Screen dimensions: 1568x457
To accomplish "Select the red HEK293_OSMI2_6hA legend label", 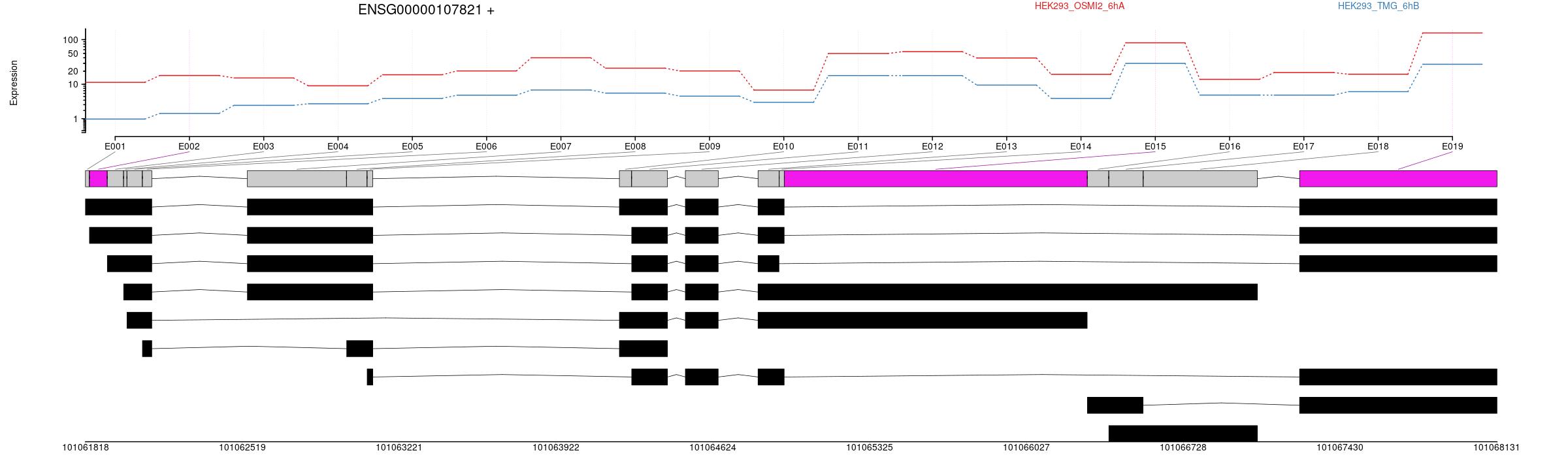I will point(1079,6).
